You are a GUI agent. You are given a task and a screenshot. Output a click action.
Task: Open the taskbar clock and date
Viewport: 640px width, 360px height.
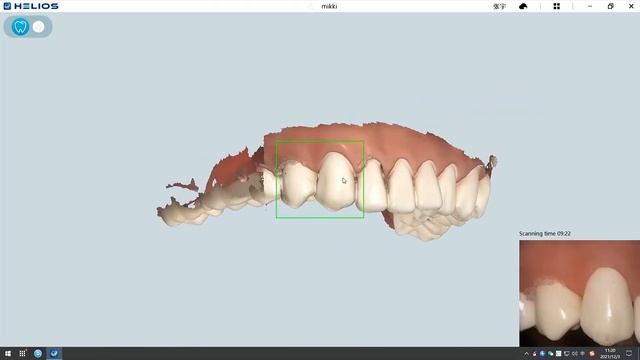pos(610,353)
